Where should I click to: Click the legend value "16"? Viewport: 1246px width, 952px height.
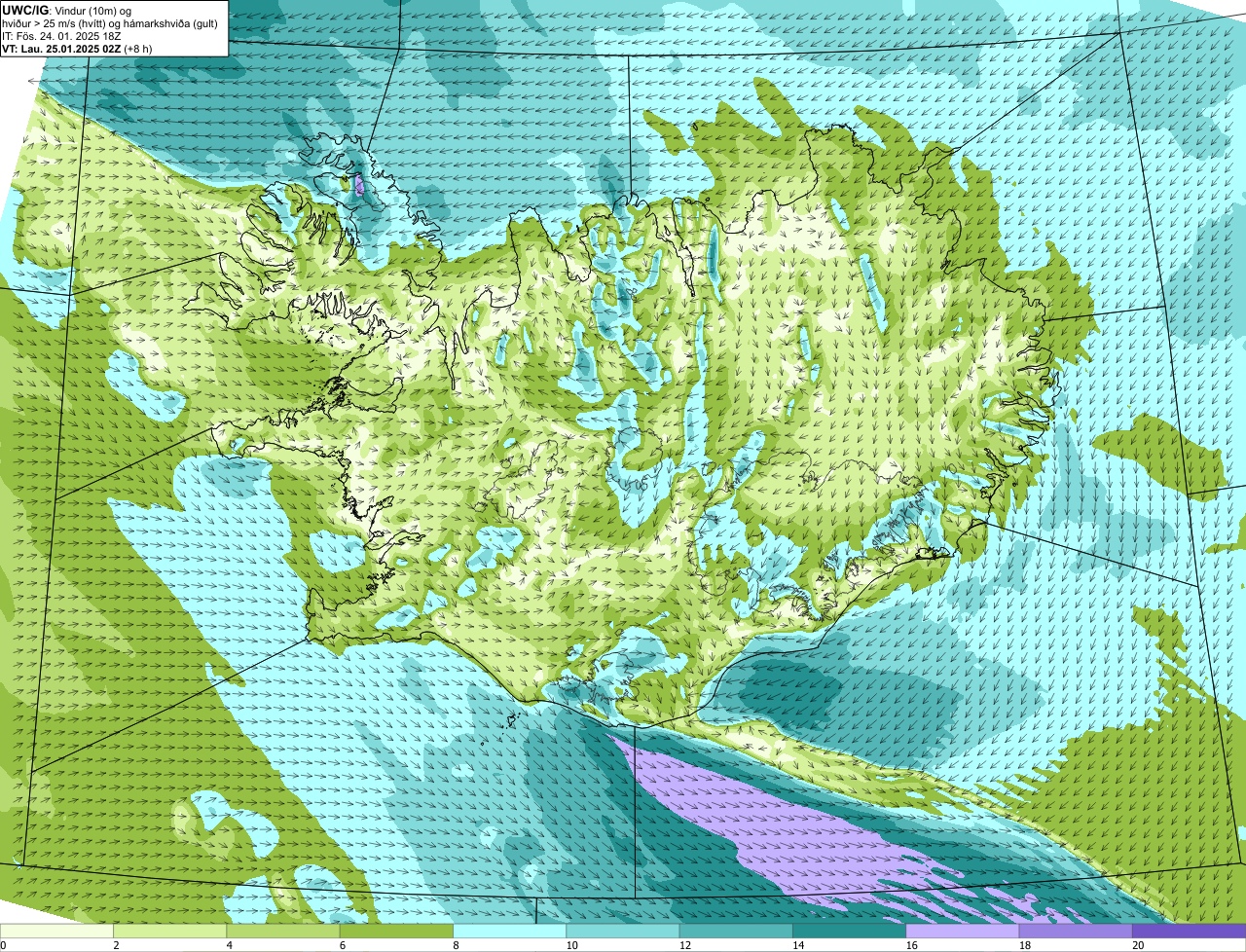point(911,945)
